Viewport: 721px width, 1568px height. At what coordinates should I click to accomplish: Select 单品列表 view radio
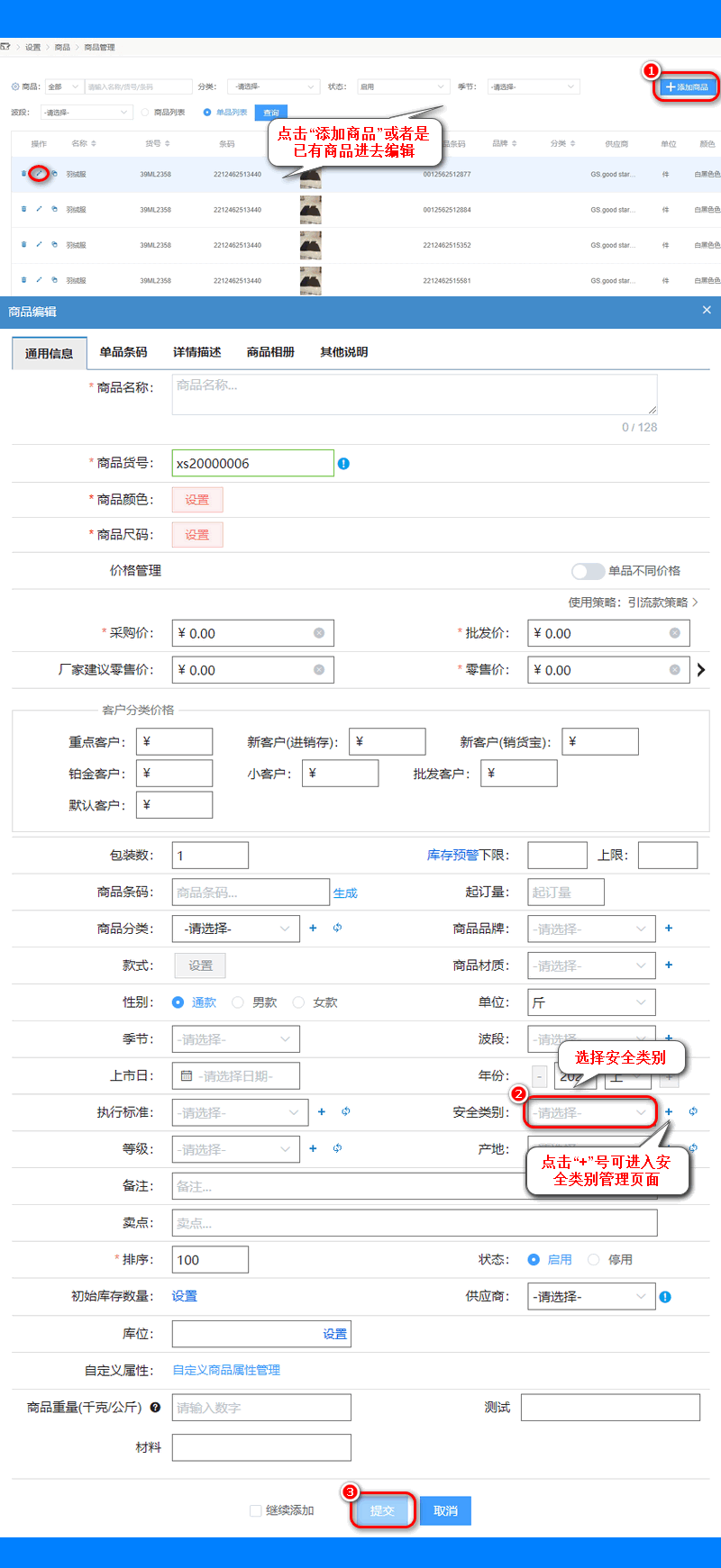tap(207, 113)
